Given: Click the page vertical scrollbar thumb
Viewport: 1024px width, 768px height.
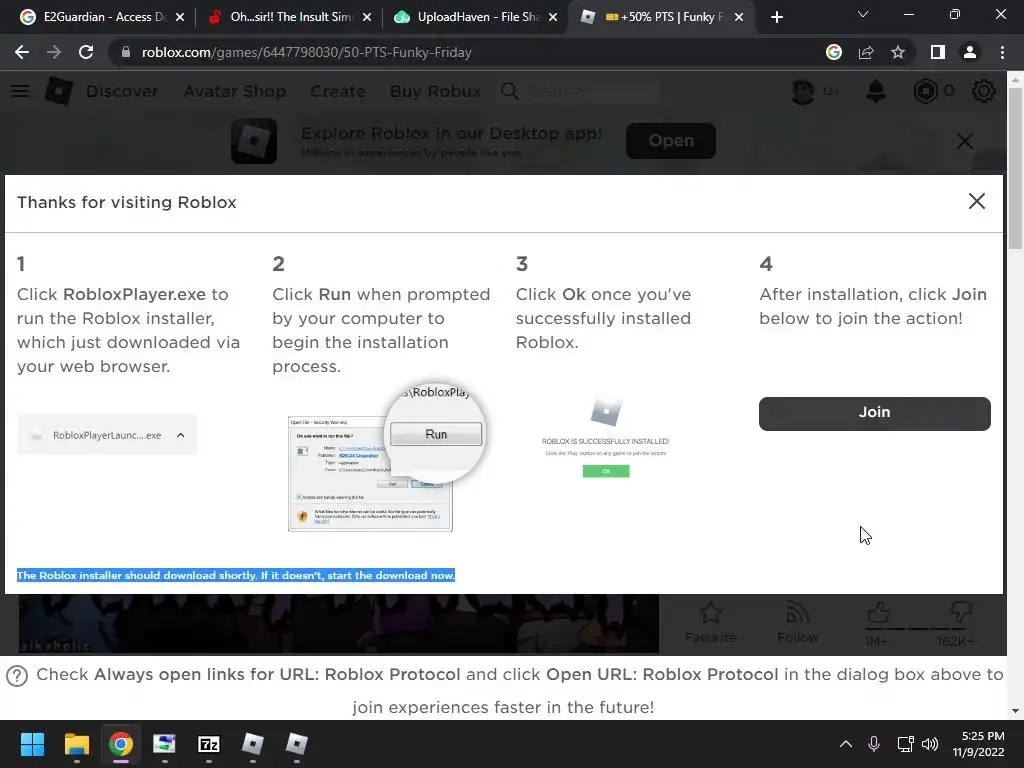Looking at the screenshot, I should click(1015, 168).
